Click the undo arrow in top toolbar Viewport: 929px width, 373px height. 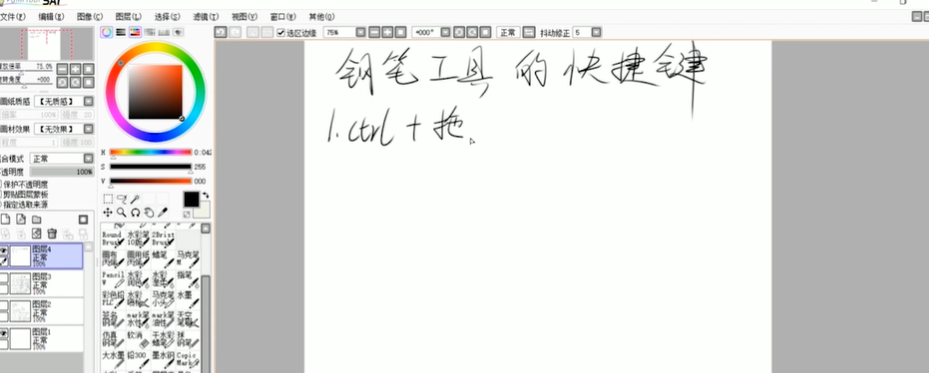coord(220,32)
